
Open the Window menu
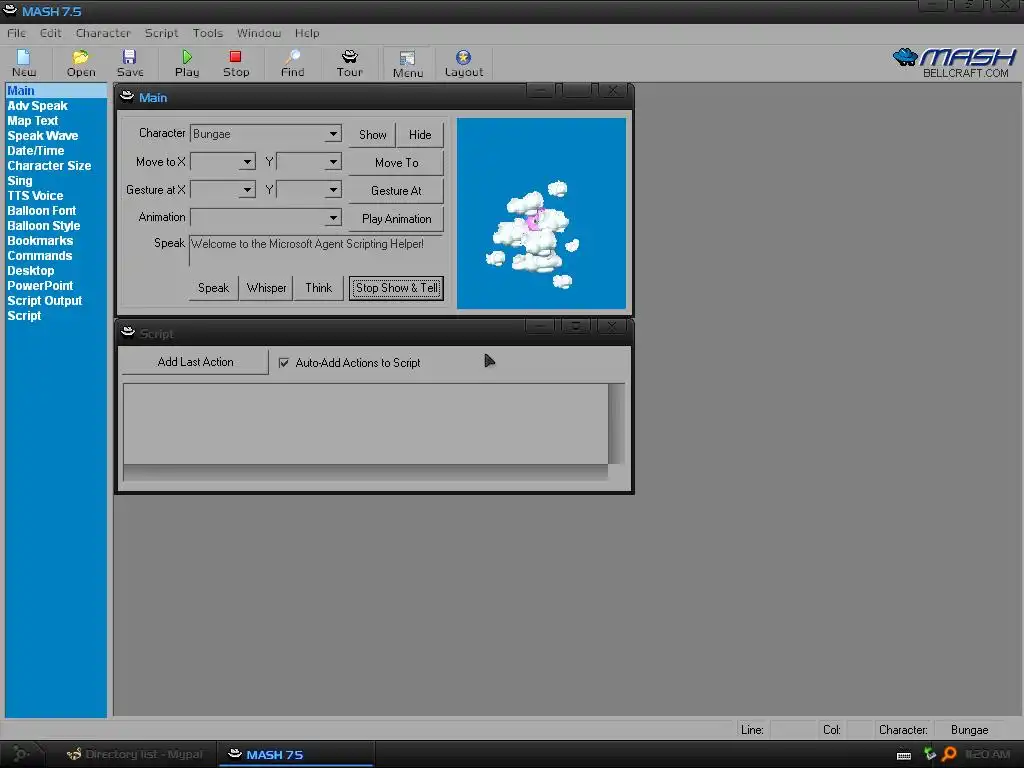(x=259, y=33)
